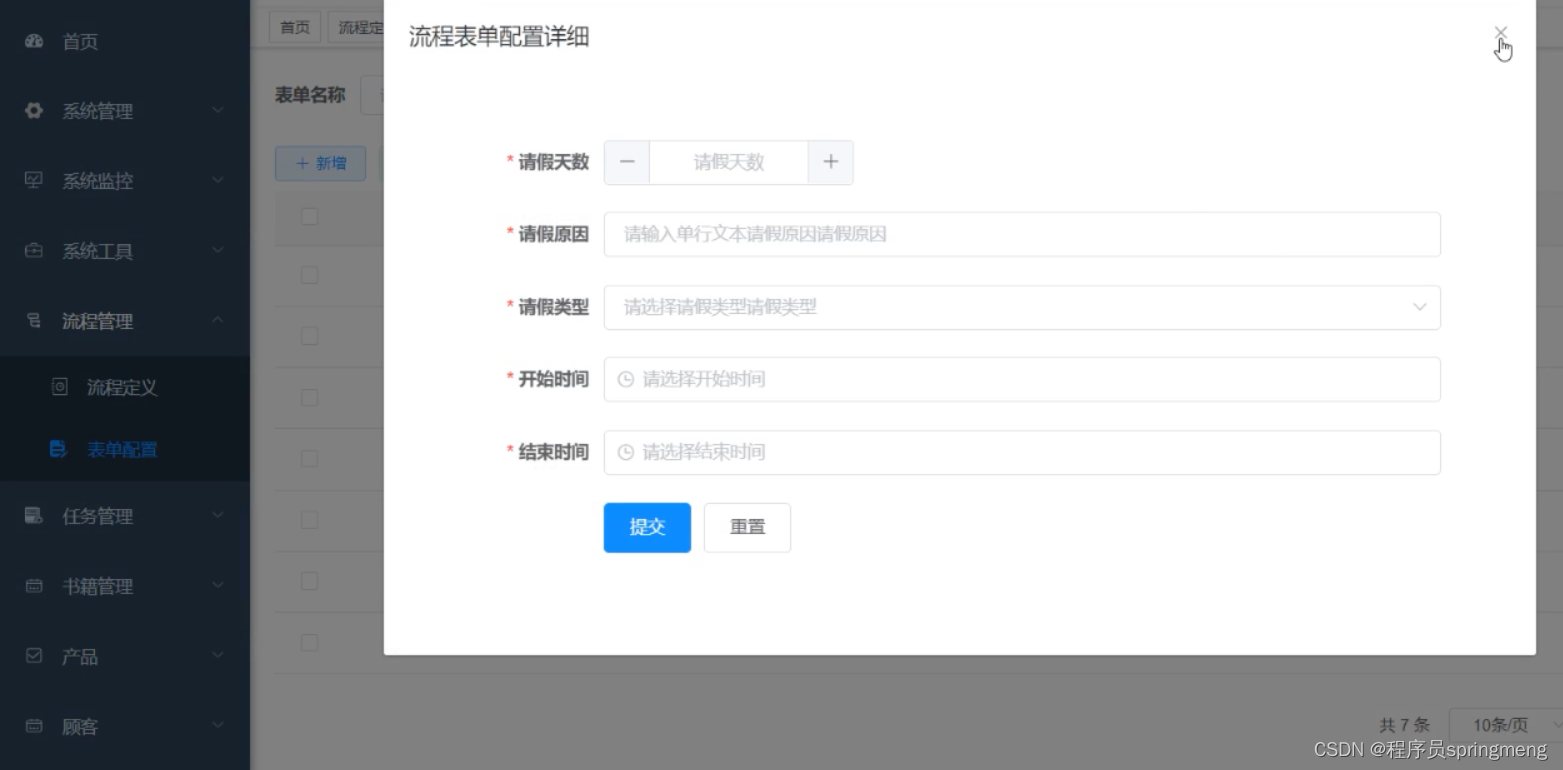Click the 请假类型 field label

tap(553, 307)
